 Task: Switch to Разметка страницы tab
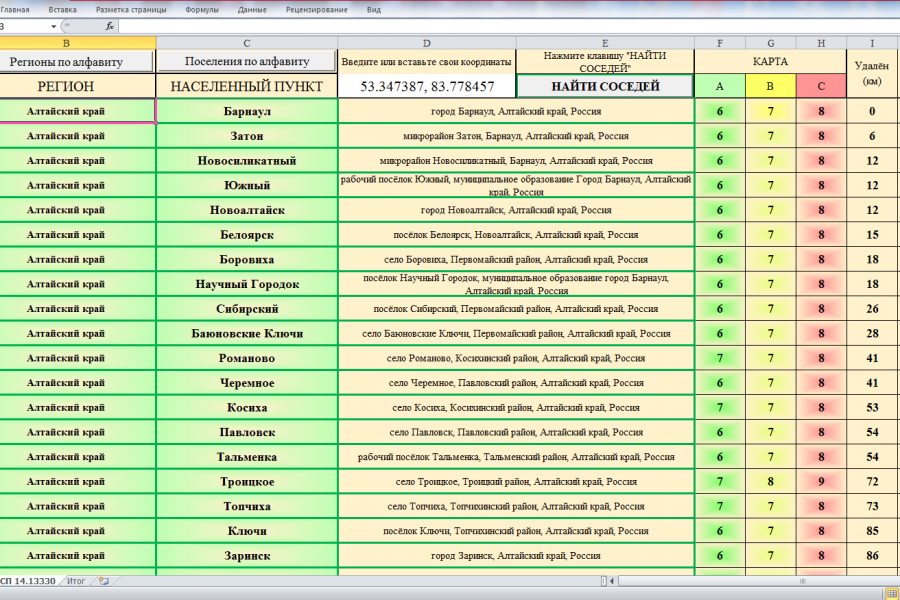pyautogui.click(x=131, y=10)
